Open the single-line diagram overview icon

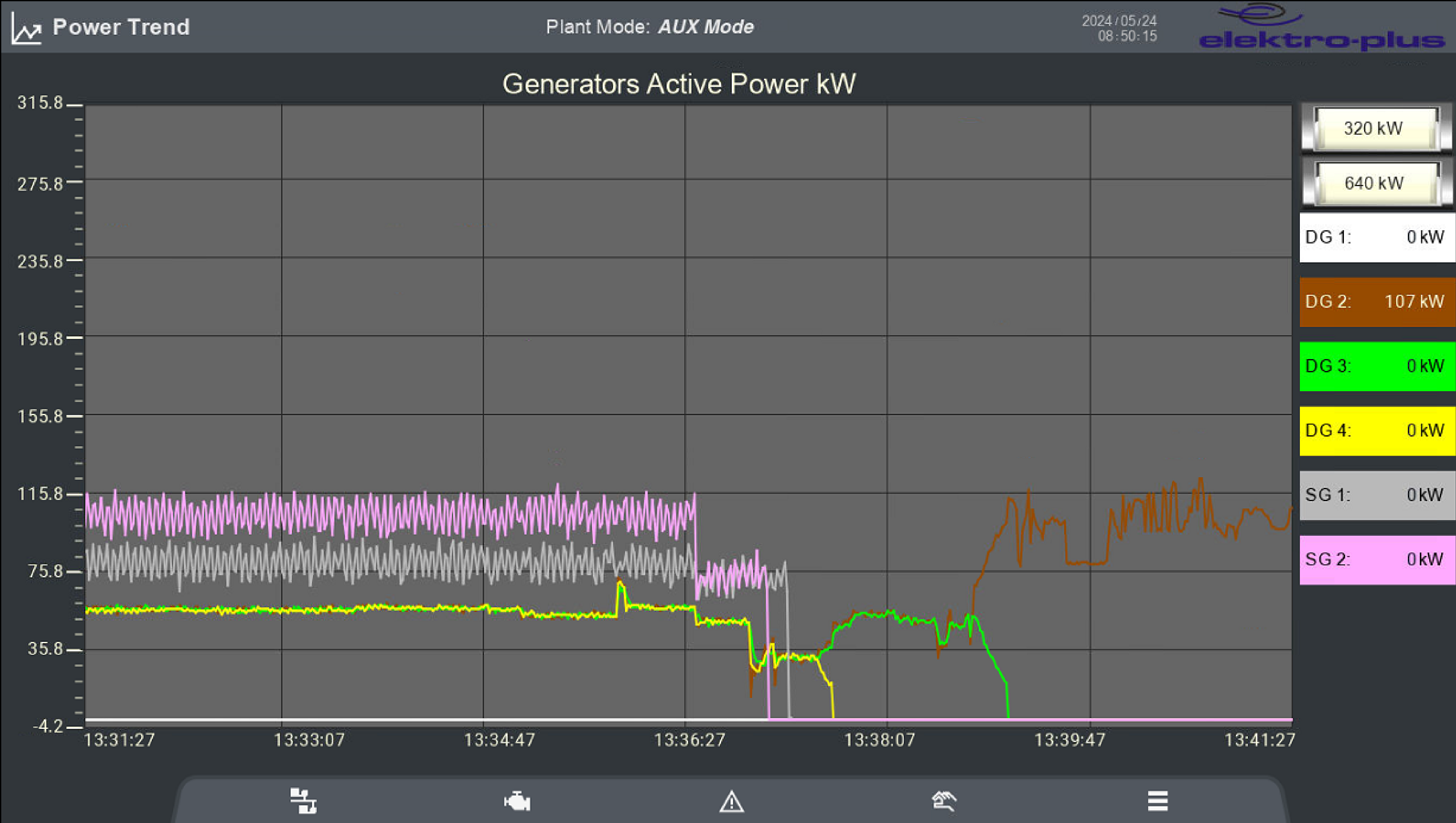[304, 801]
